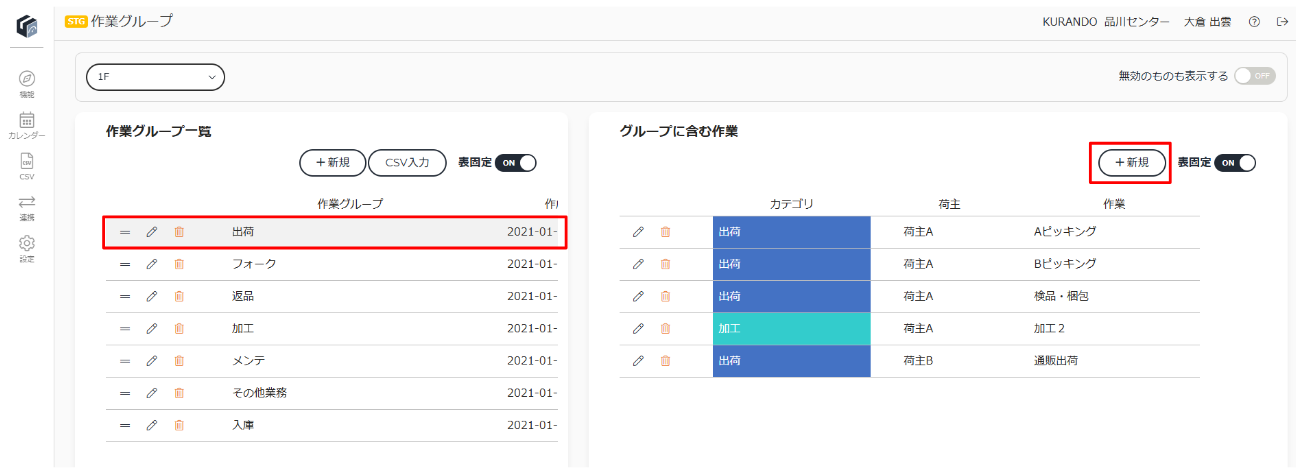Edit the Aピッキング task row
The image size is (1296, 471).
[638, 232]
